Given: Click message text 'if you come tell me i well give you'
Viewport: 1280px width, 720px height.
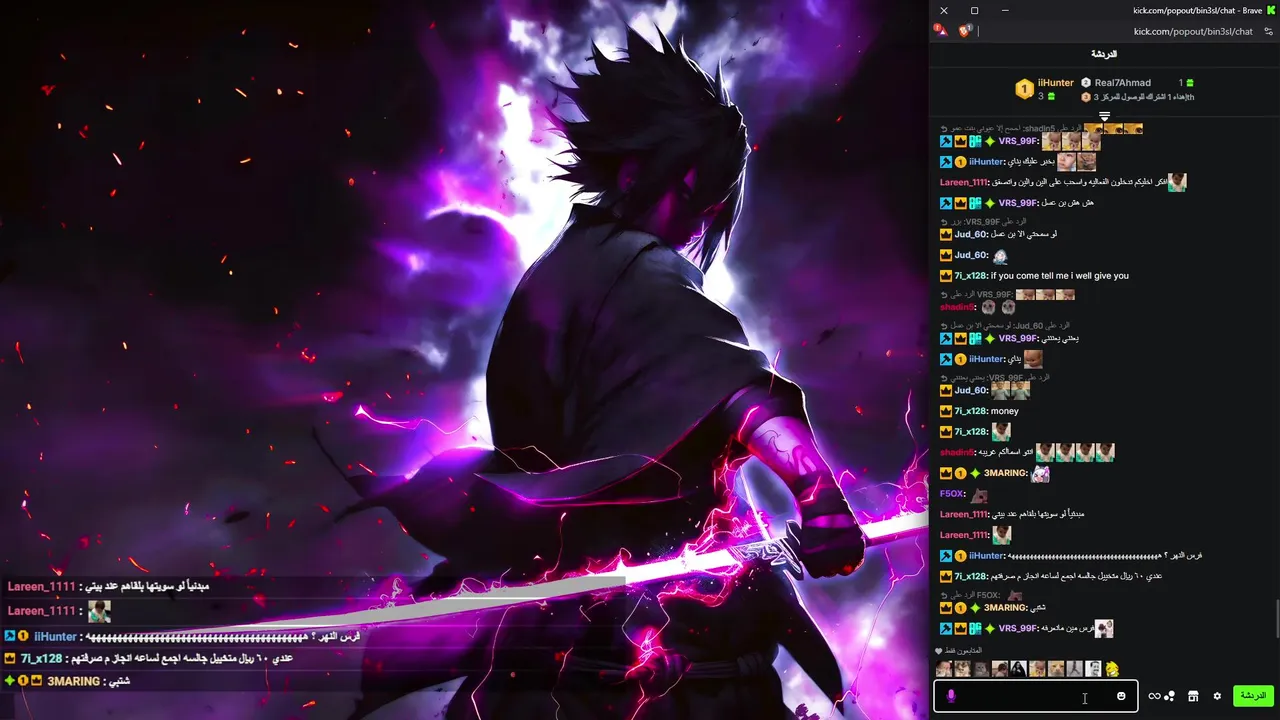Looking at the screenshot, I should click(1059, 276).
